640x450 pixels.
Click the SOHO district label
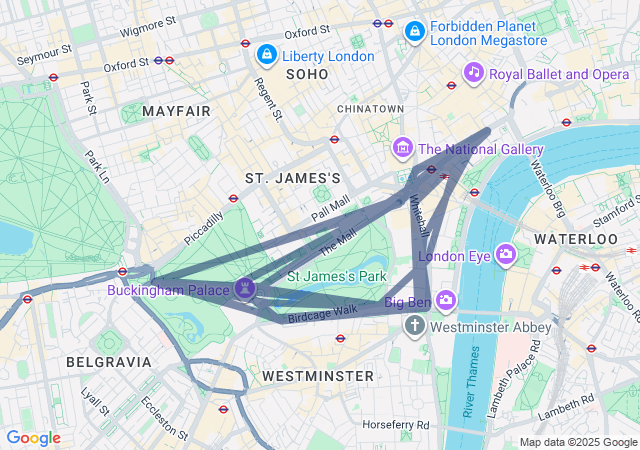coord(307,74)
